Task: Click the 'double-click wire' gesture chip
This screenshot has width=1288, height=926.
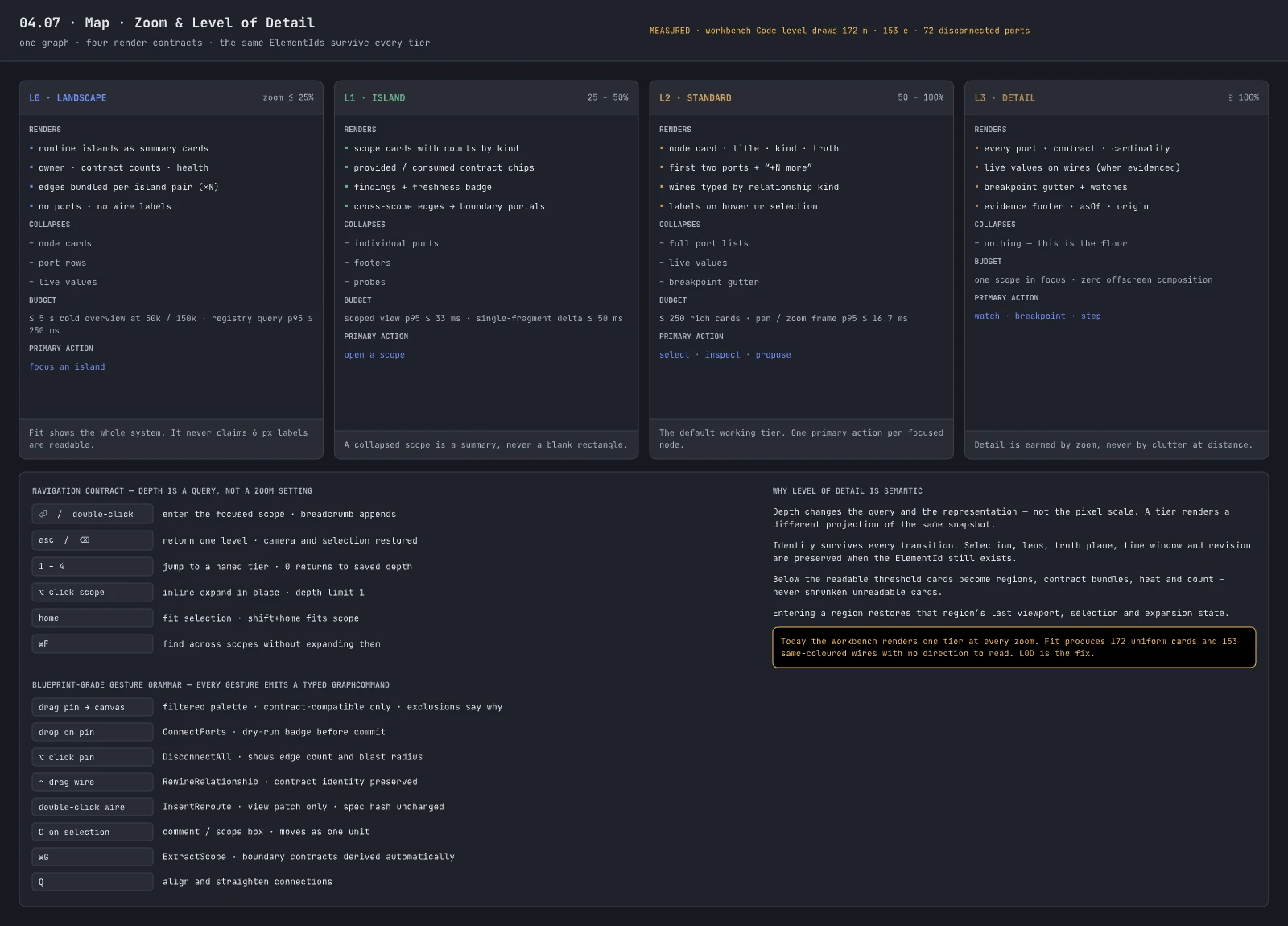Action: [93, 807]
